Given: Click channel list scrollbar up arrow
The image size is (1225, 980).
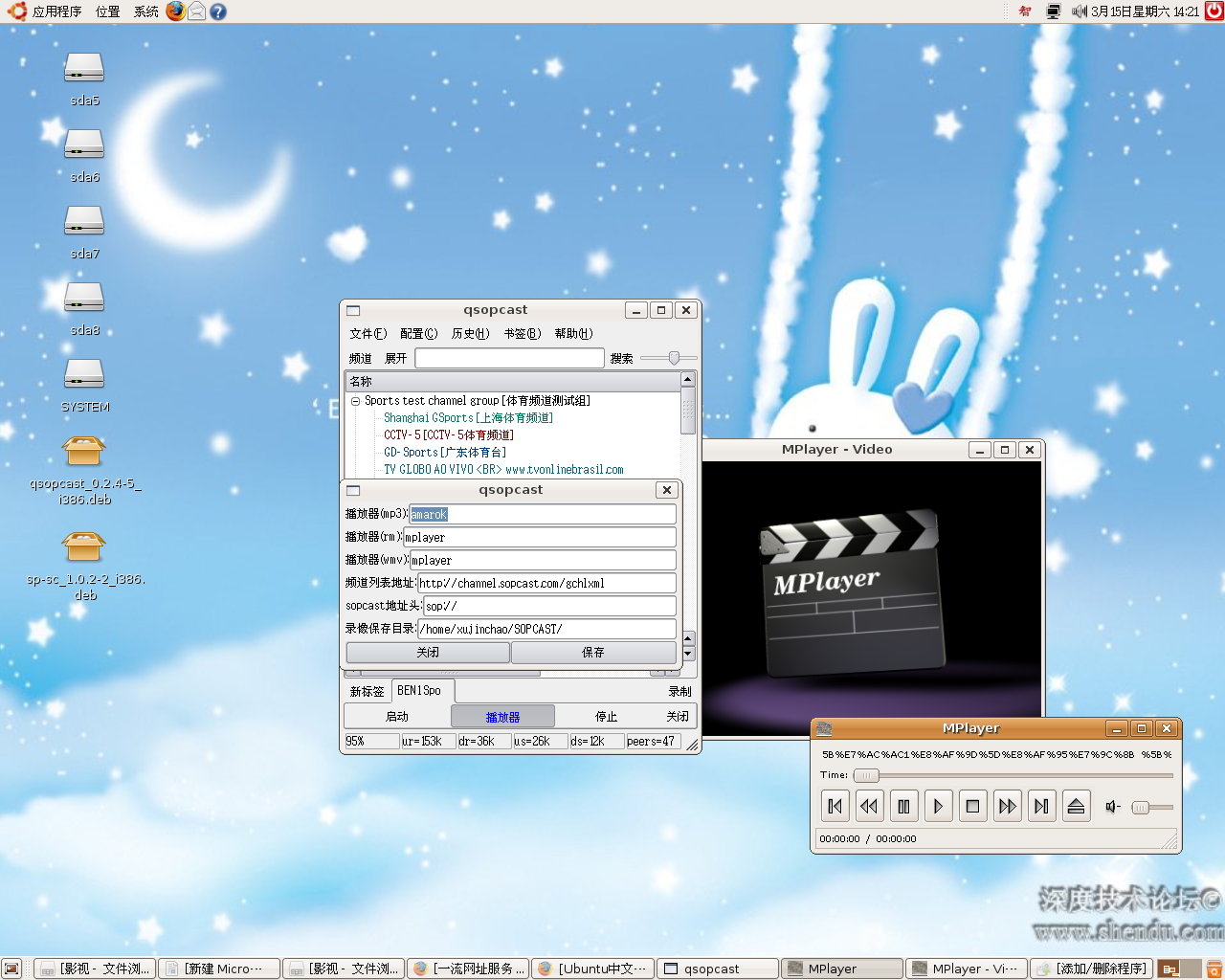Looking at the screenshot, I should [687, 380].
